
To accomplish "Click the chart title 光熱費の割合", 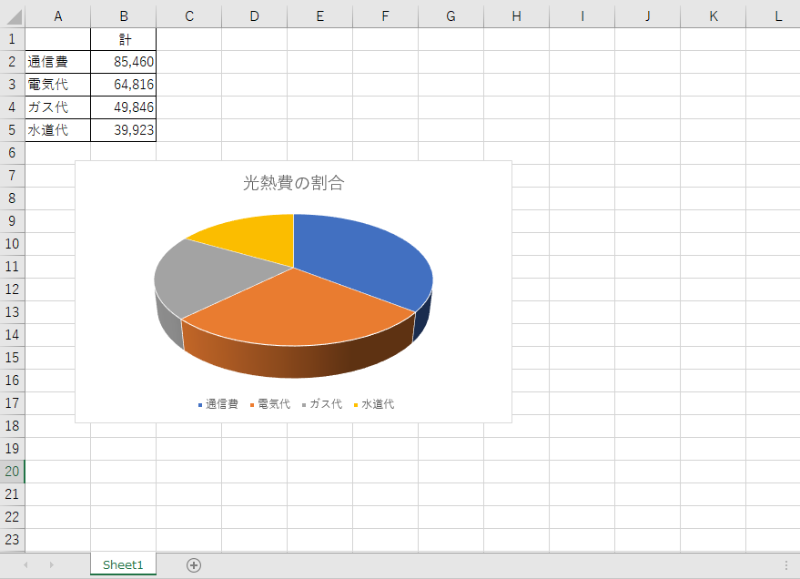I will pyautogui.click(x=293, y=183).
